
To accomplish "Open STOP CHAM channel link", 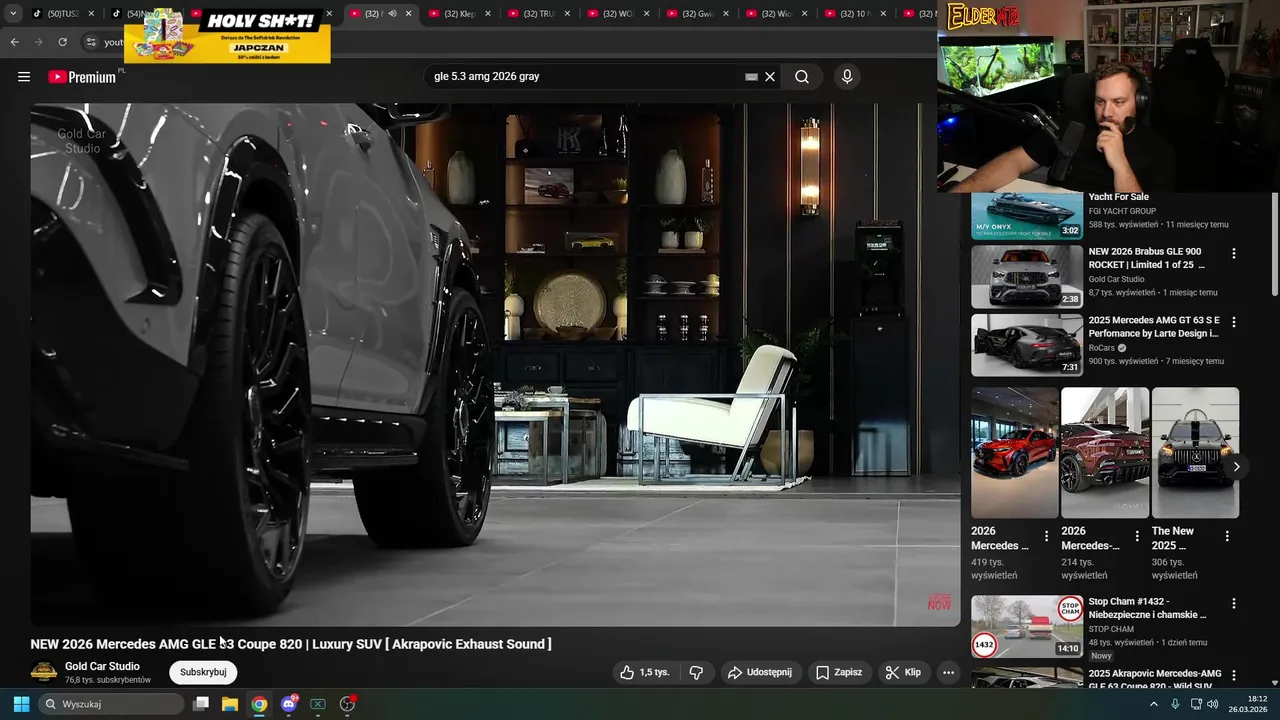I will 1111,629.
